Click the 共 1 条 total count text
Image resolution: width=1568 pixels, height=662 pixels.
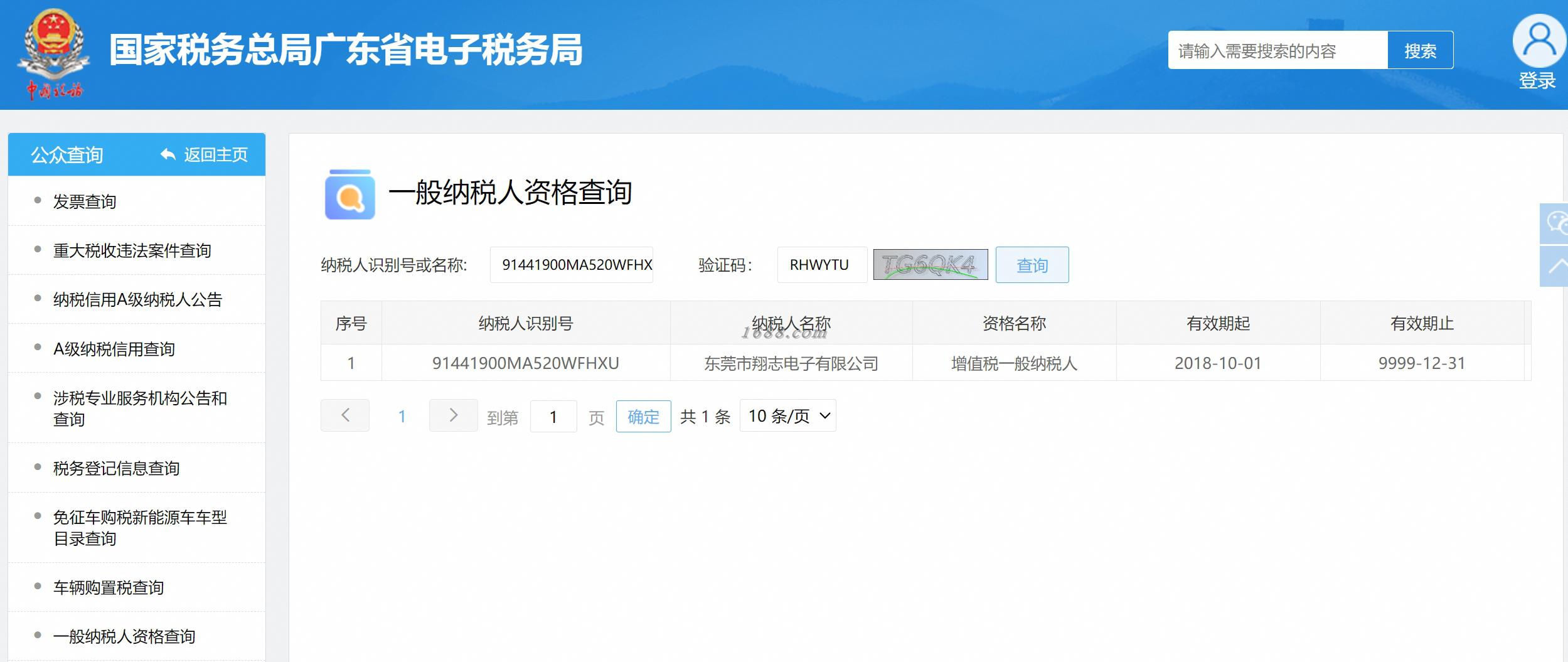point(705,417)
